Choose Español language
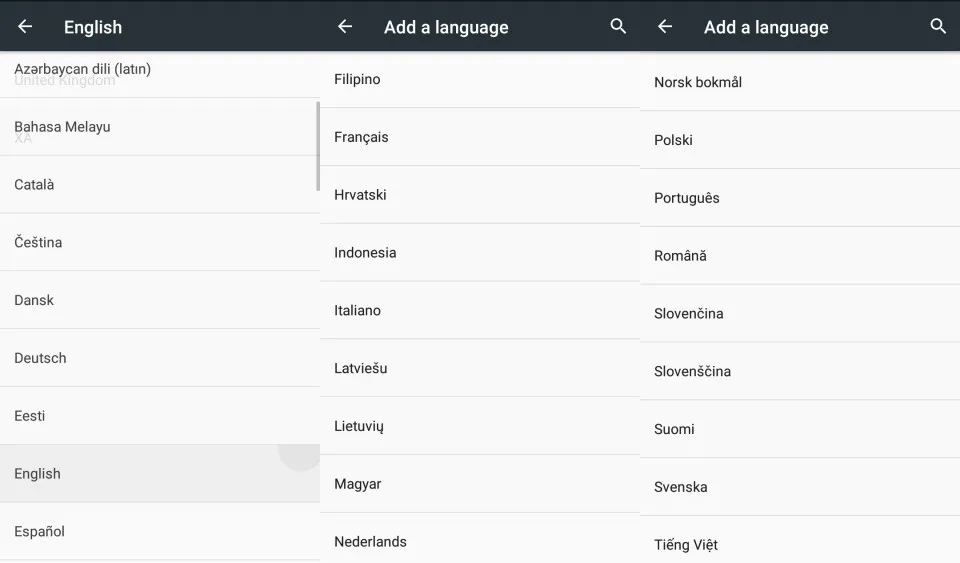 tap(160, 531)
